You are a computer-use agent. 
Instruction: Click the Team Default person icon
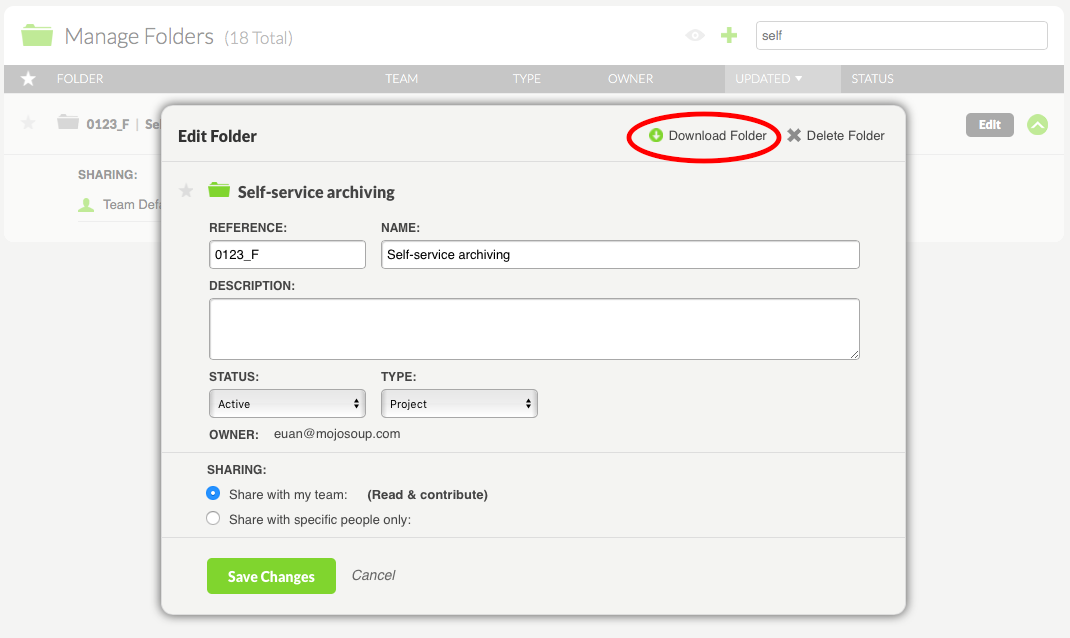87,205
